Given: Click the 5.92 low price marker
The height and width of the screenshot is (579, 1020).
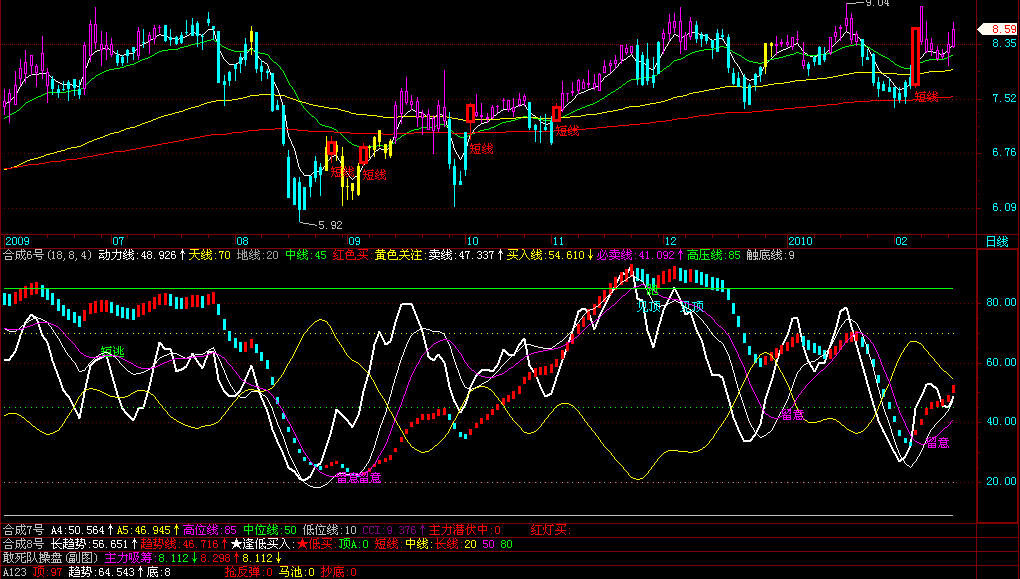Looking at the screenshot, I should pyautogui.click(x=330, y=225).
